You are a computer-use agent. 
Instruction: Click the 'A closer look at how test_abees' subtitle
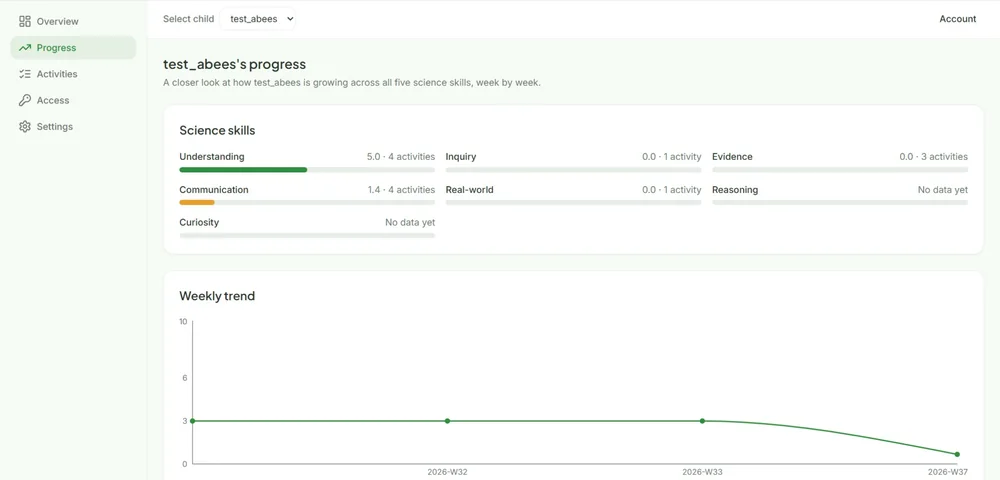[x=352, y=83]
